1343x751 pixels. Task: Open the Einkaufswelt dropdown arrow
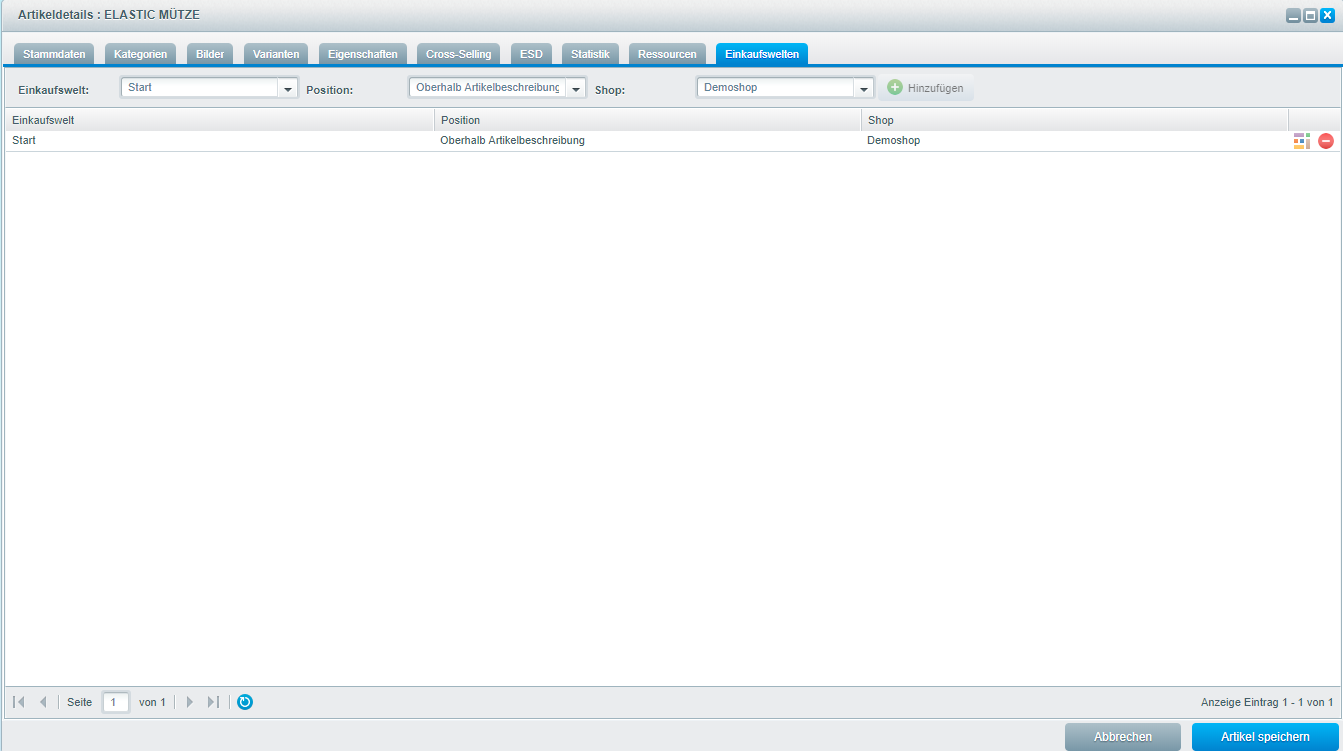click(289, 88)
